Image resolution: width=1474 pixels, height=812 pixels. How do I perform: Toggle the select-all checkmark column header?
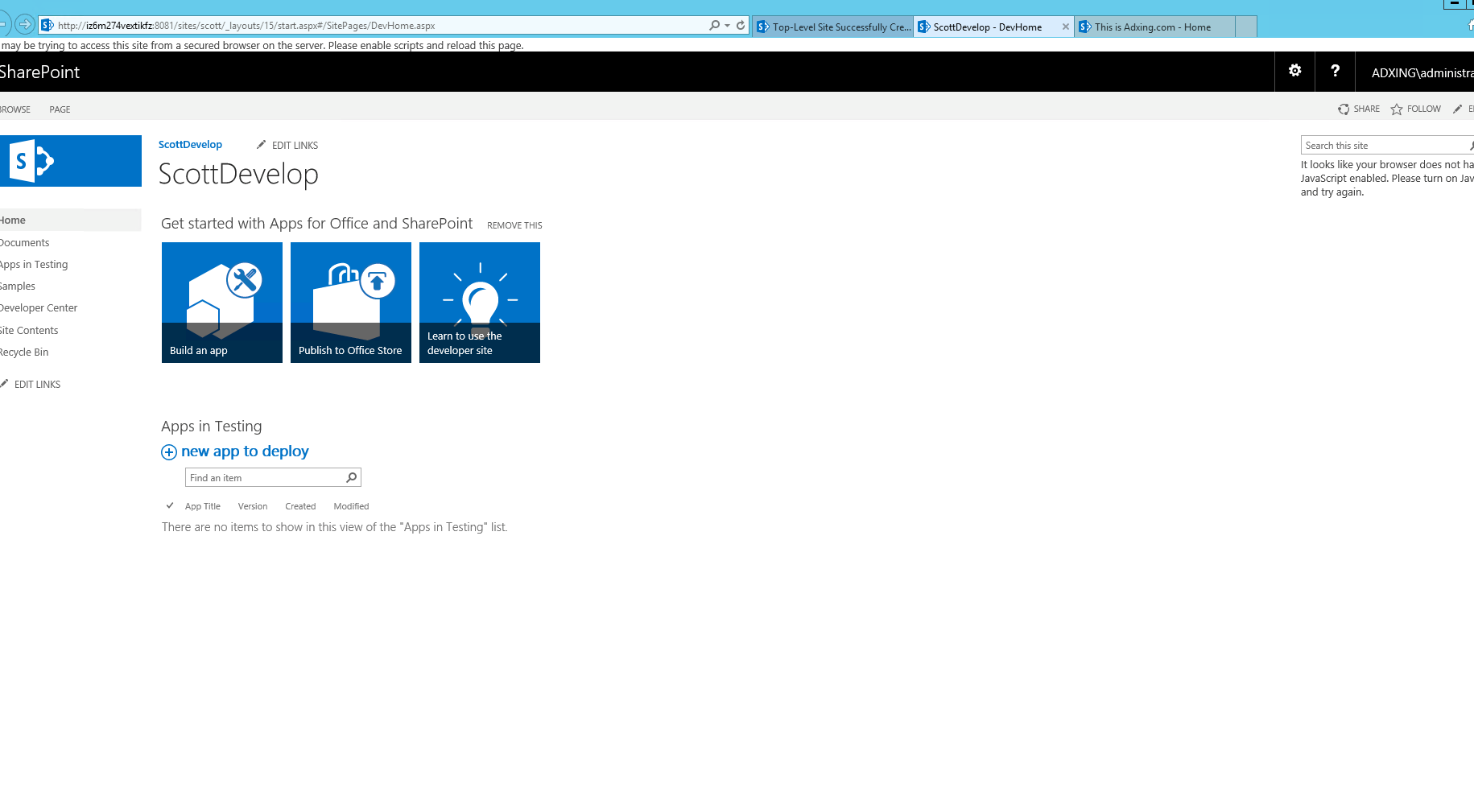click(170, 505)
